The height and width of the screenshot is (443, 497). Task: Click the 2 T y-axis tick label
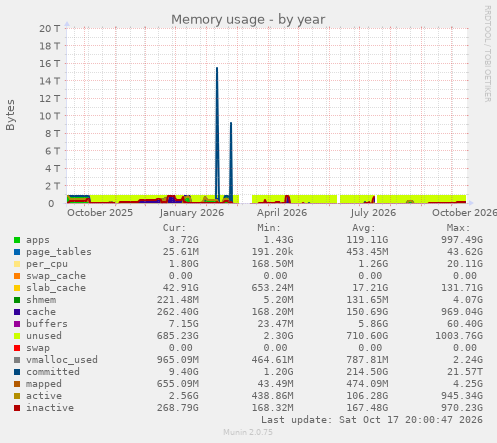(52, 186)
